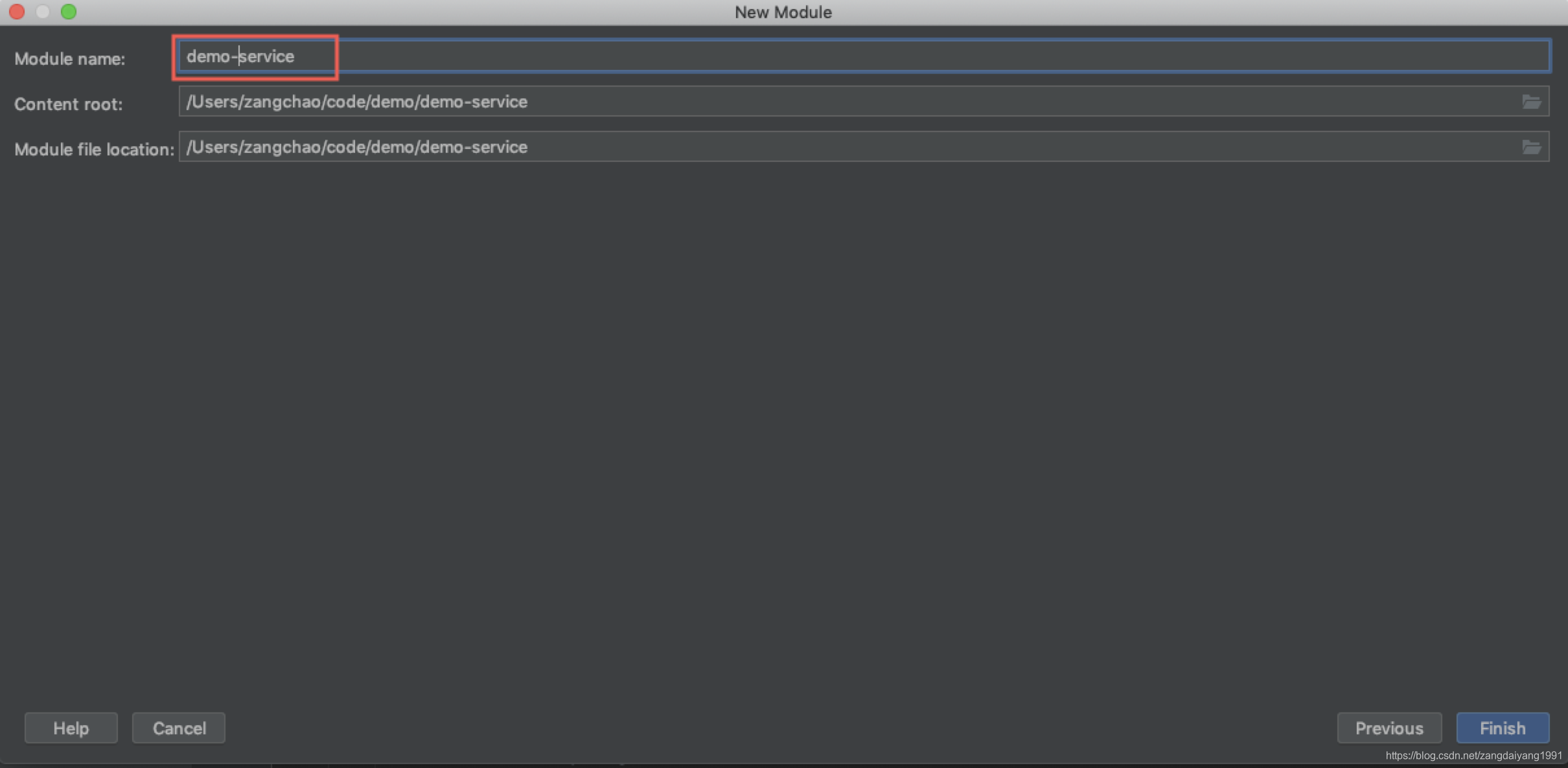This screenshot has height=768, width=1568.
Task: Click the 'Module file location:' label
Action: 94,150
